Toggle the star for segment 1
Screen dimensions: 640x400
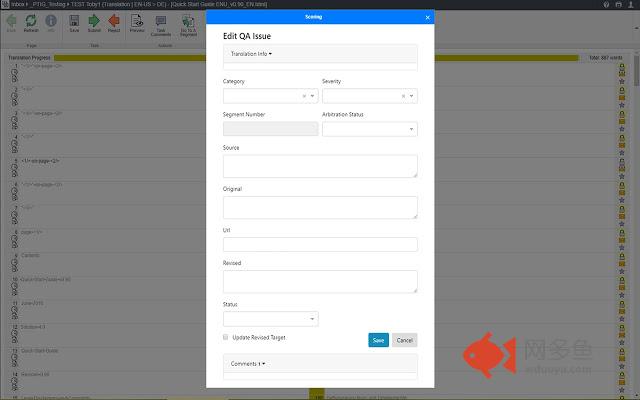[x=622, y=82]
